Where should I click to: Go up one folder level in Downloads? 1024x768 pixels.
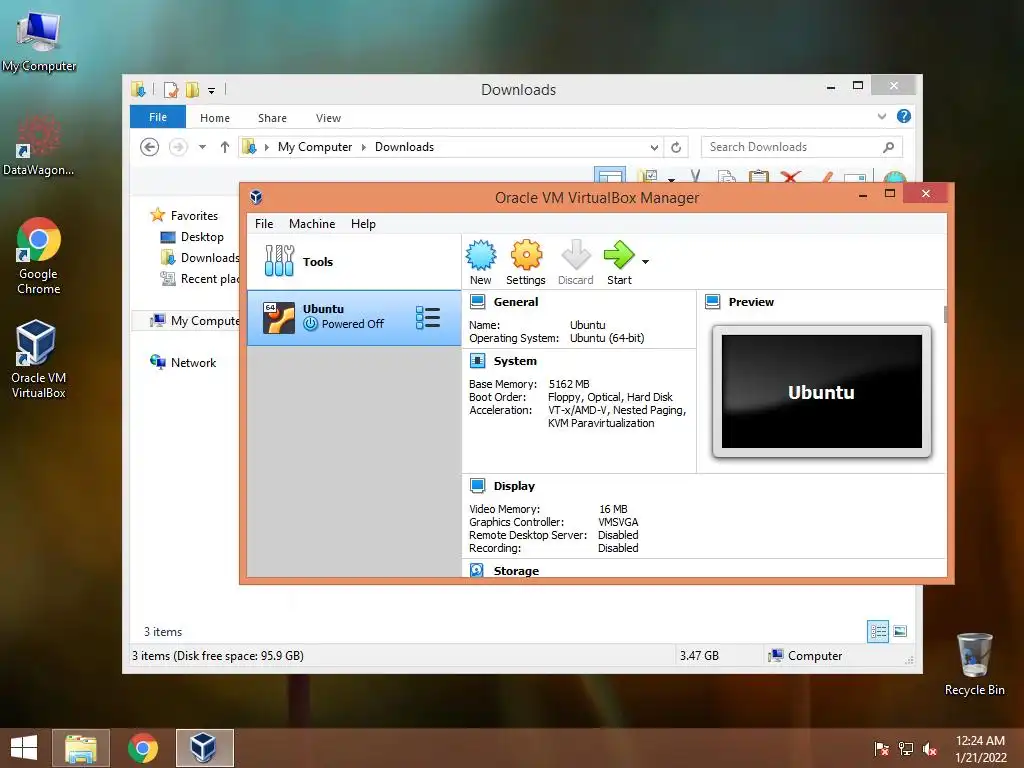point(225,147)
